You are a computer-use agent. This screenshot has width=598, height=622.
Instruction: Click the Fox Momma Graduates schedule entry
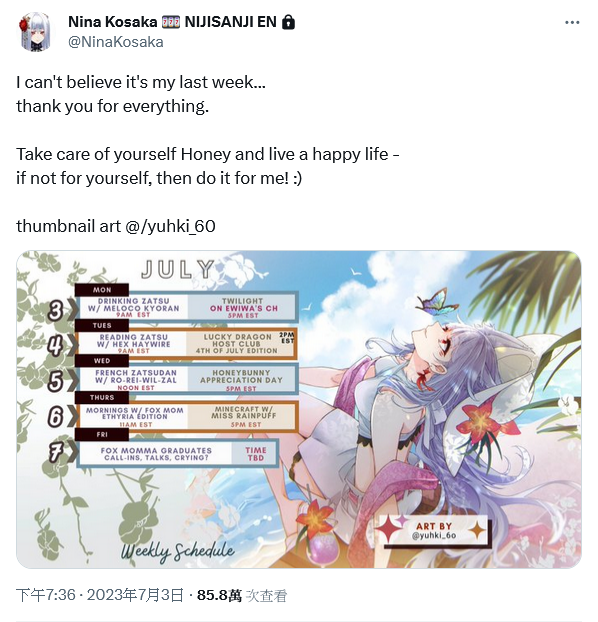(x=156, y=454)
